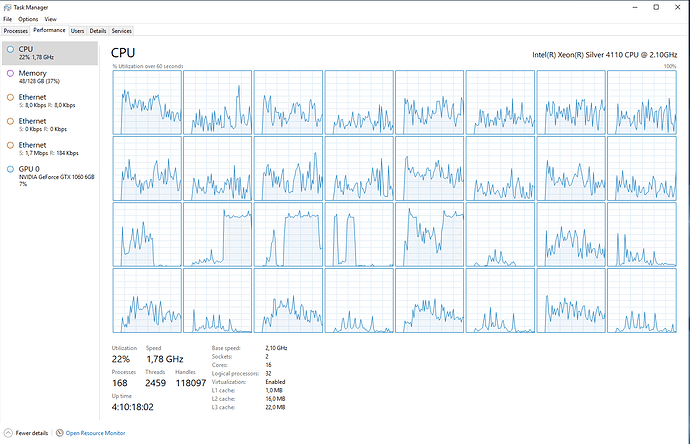Open the Services tab
The width and height of the screenshot is (690, 444).
121,31
